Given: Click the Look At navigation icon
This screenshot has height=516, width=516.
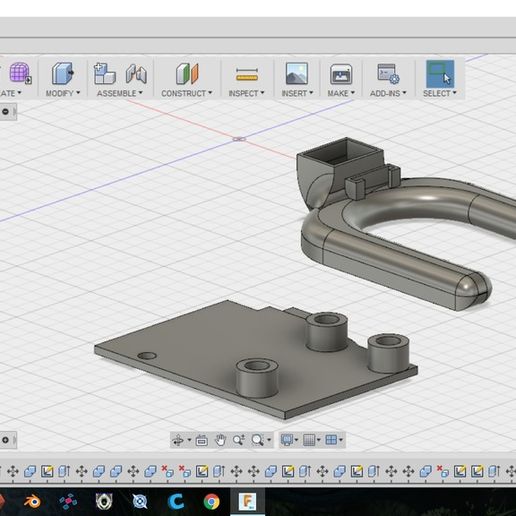Looking at the screenshot, I should point(202,440).
